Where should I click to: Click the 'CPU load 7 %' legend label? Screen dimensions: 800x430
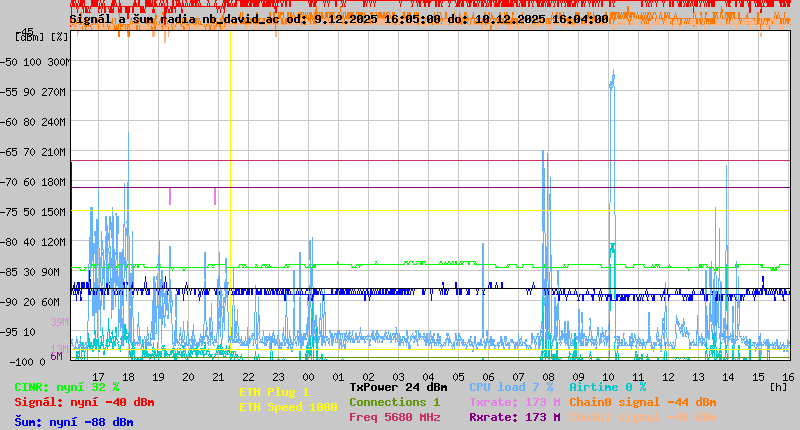(511, 387)
